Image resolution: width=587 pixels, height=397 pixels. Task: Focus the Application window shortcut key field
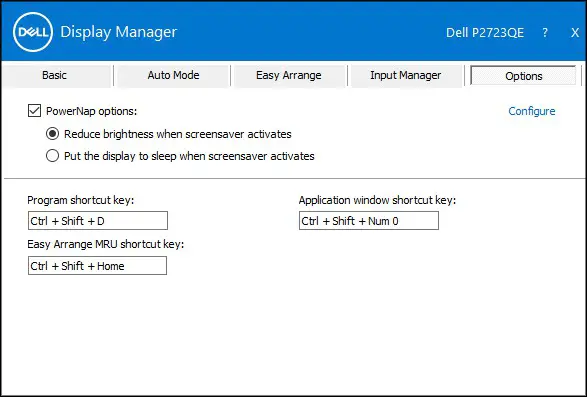point(369,221)
